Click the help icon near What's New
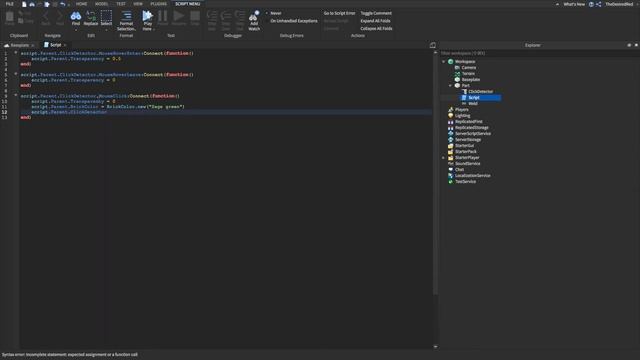The width and height of the screenshot is (640, 360). click(591, 4)
